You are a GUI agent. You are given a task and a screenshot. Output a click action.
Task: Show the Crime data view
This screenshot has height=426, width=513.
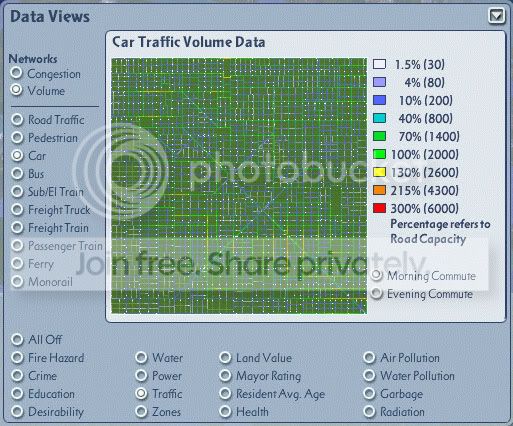[x=17, y=375]
